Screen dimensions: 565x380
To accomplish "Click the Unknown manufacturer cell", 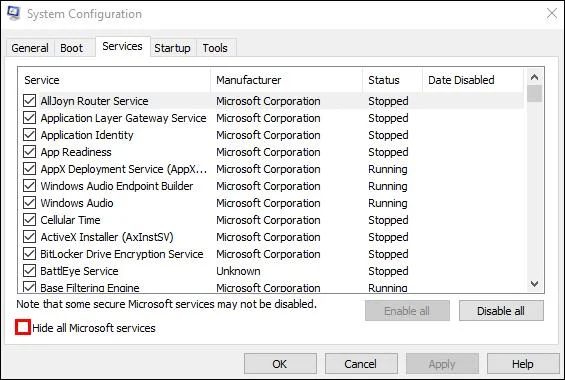I will [x=238, y=271].
